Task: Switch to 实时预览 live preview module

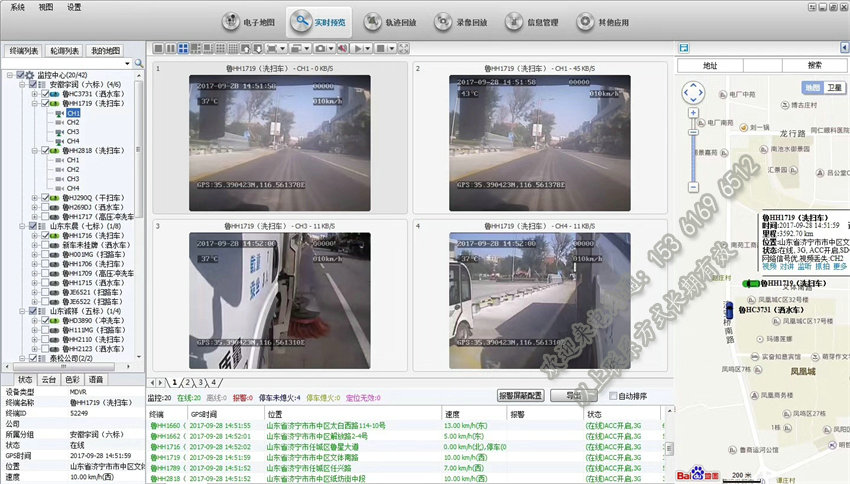Action: (x=319, y=22)
